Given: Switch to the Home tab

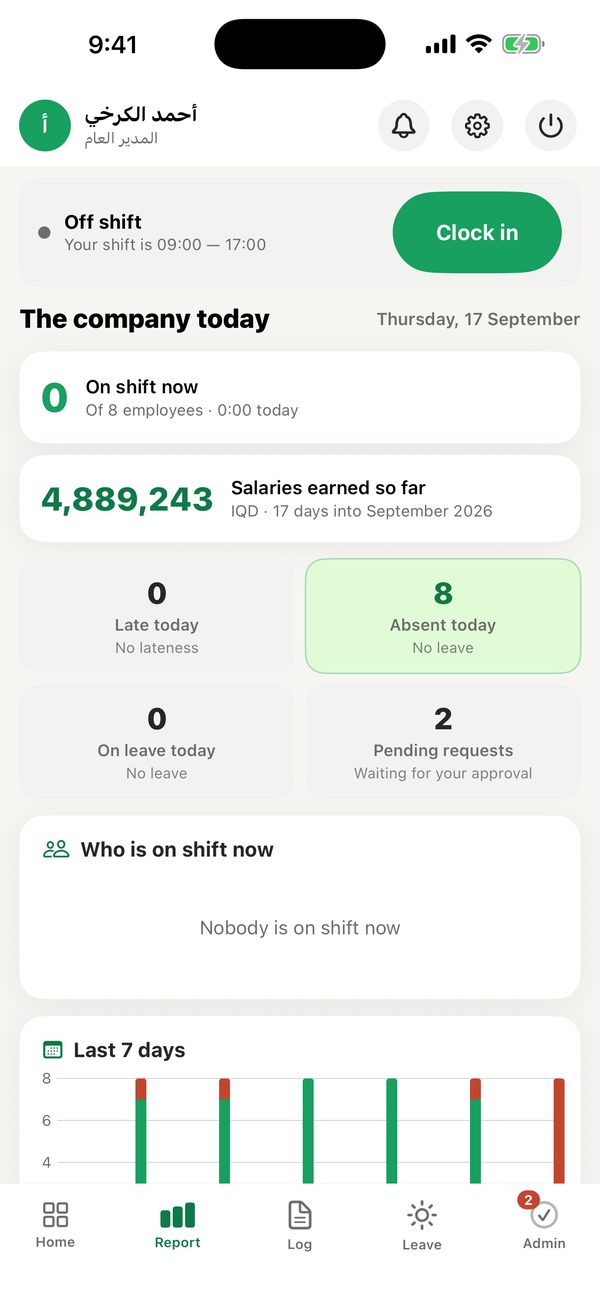Looking at the screenshot, I should point(55,1226).
